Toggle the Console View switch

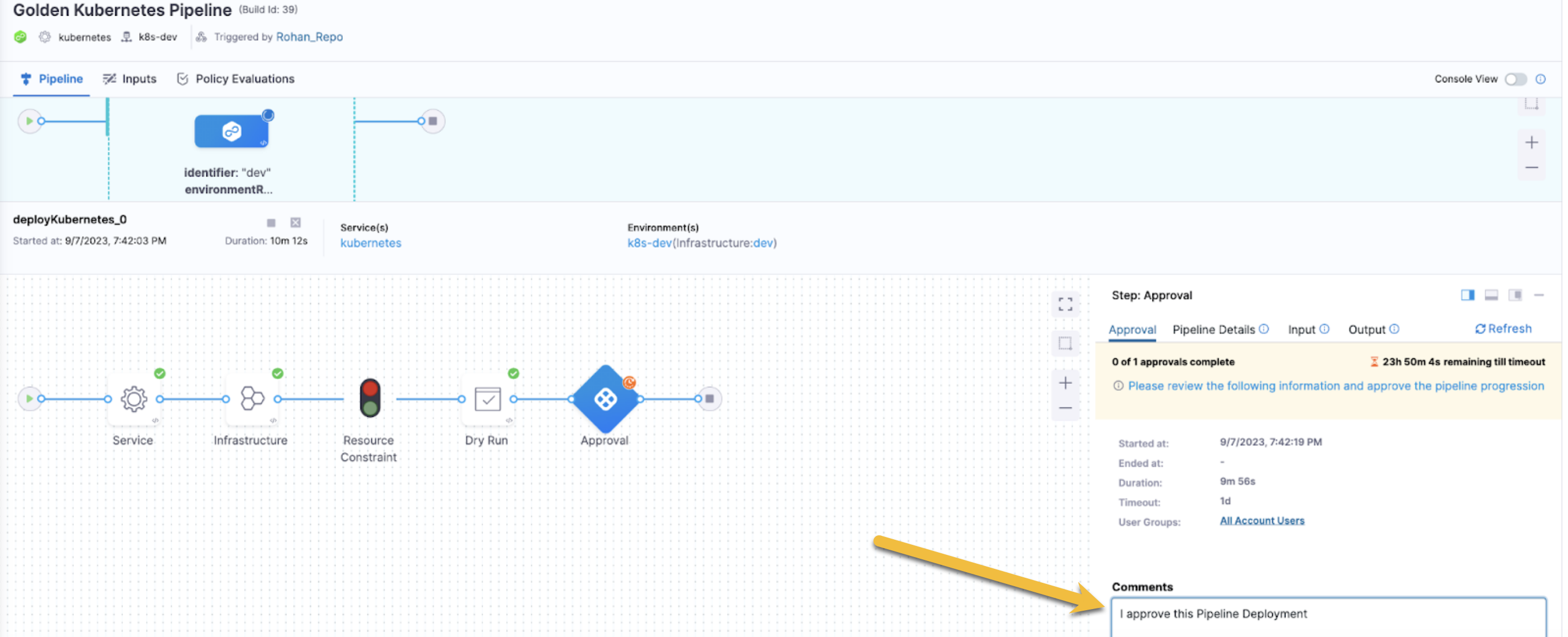[x=1515, y=79]
